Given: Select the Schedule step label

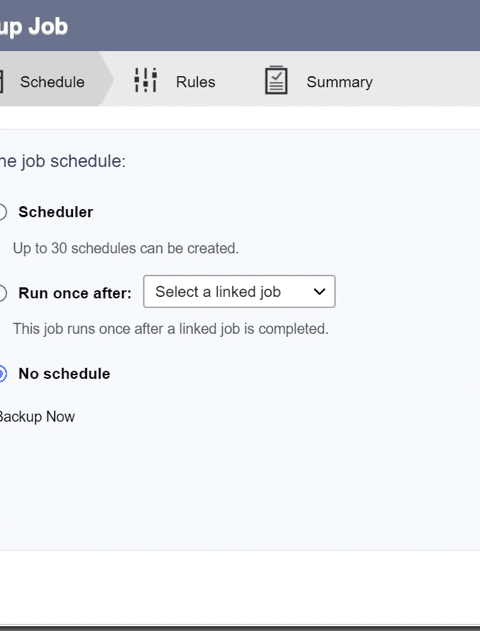Looking at the screenshot, I should [x=52, y=82].
